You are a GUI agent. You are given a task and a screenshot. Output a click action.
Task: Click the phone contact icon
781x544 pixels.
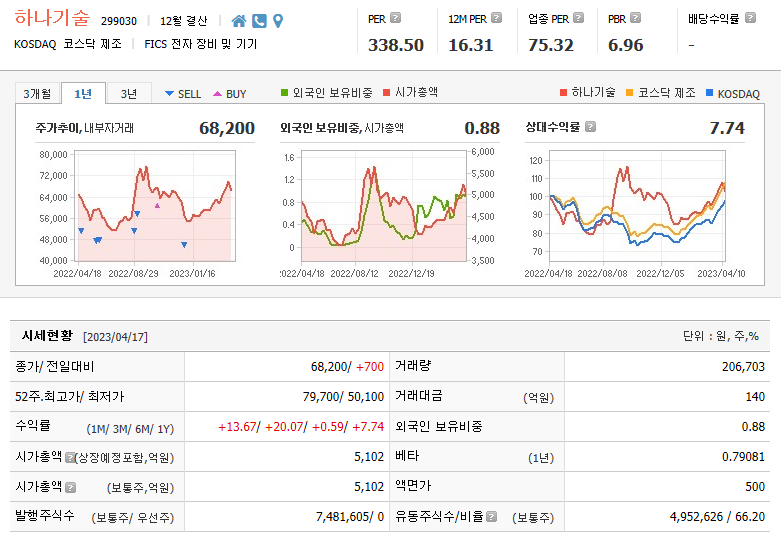tap(260, 21)
